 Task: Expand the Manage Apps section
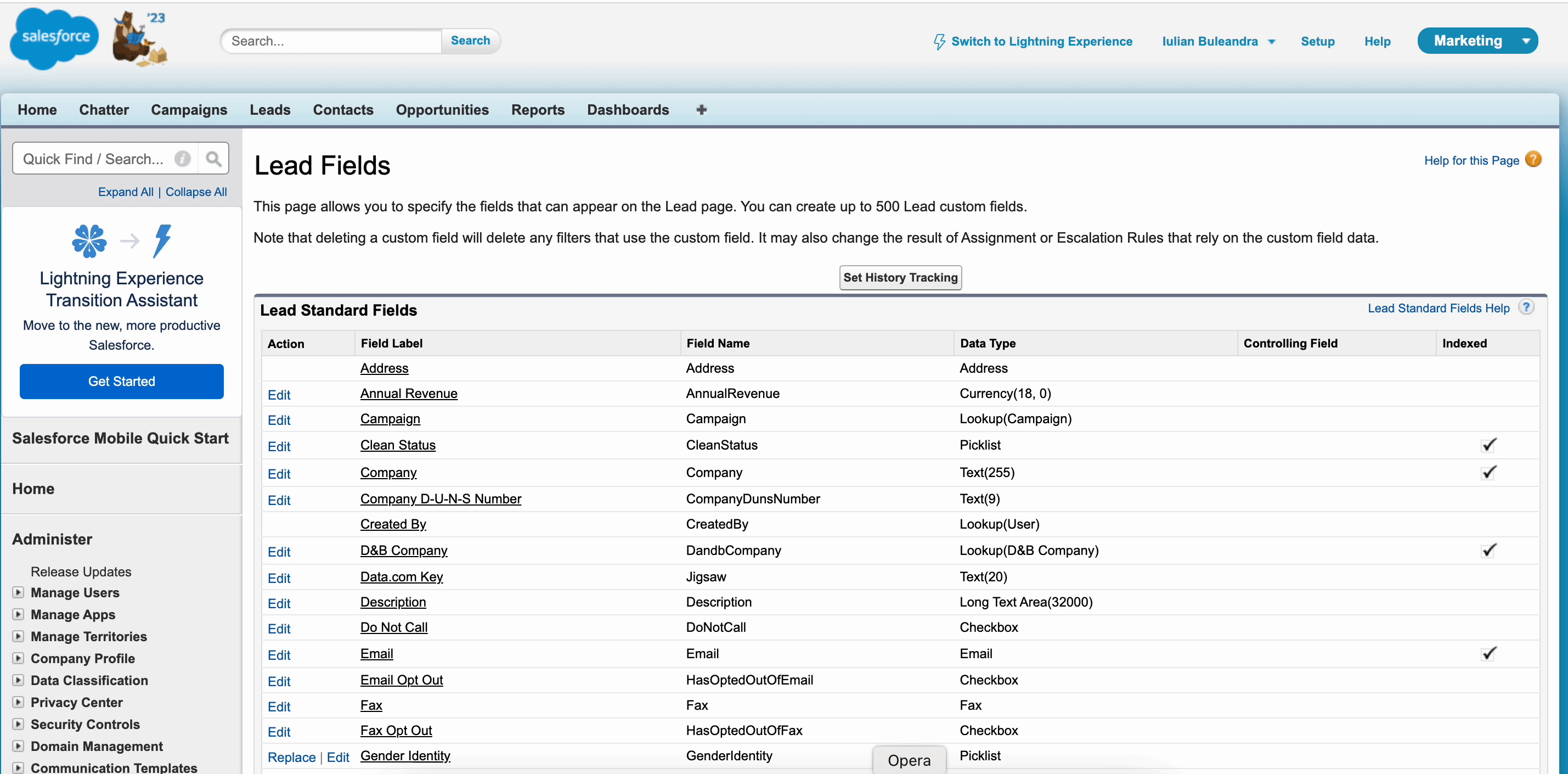pyautogui.click(x=19, y=614)
